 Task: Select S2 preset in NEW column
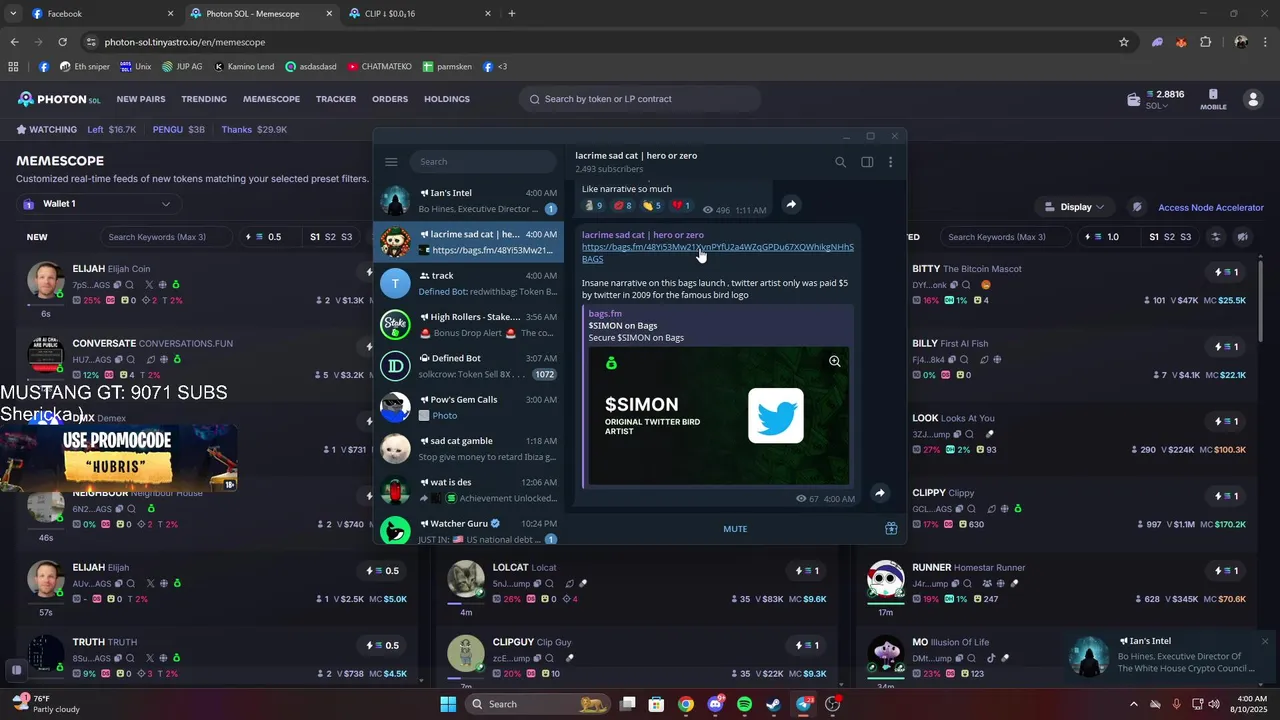click(x=331, y=237)
